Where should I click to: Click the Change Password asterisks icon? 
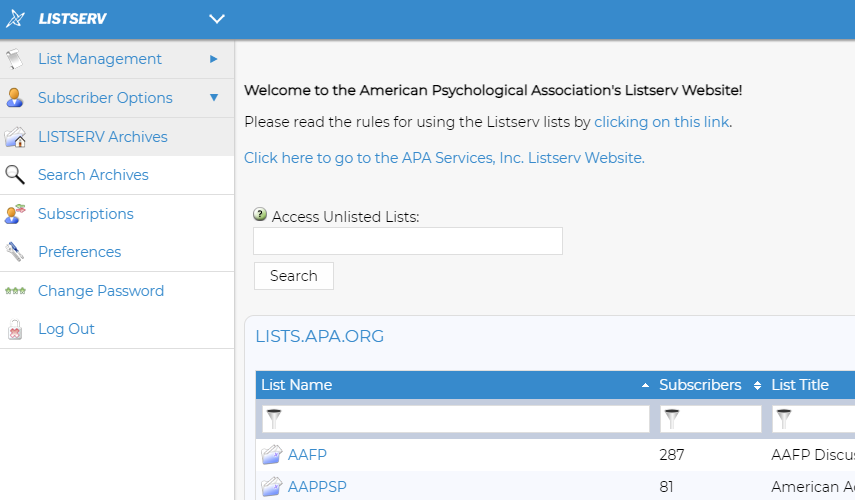pos(15,291)
